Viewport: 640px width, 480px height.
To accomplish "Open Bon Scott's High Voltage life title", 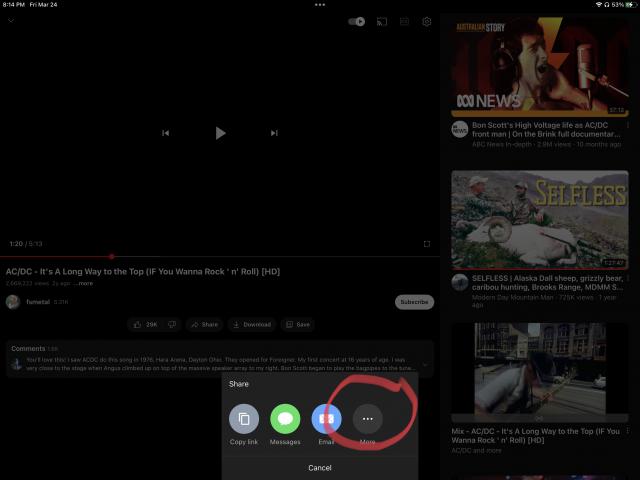I will pos(546,129).
